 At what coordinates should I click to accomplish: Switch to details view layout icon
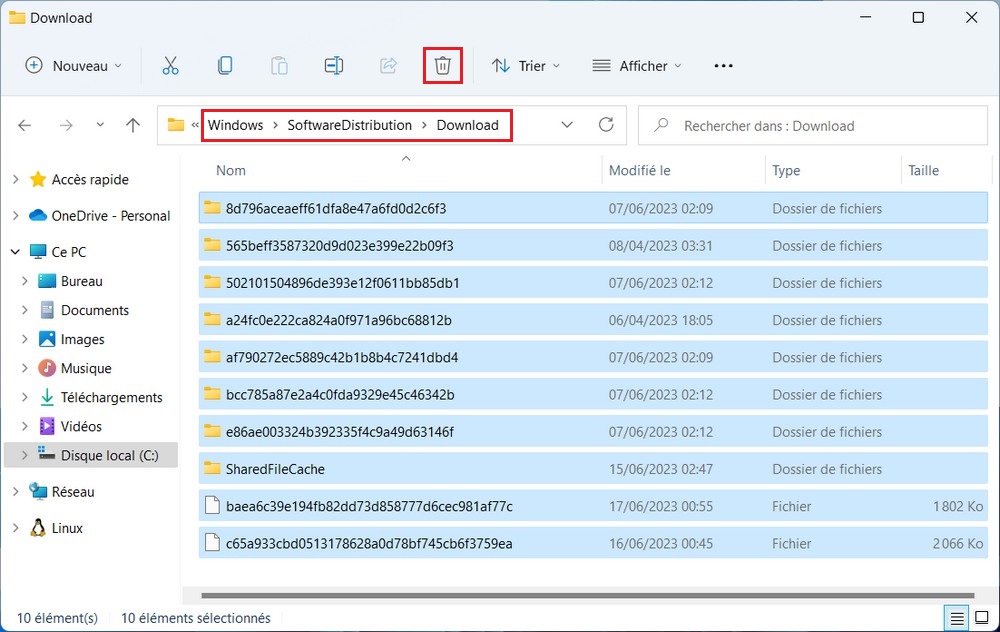(955, 618)
